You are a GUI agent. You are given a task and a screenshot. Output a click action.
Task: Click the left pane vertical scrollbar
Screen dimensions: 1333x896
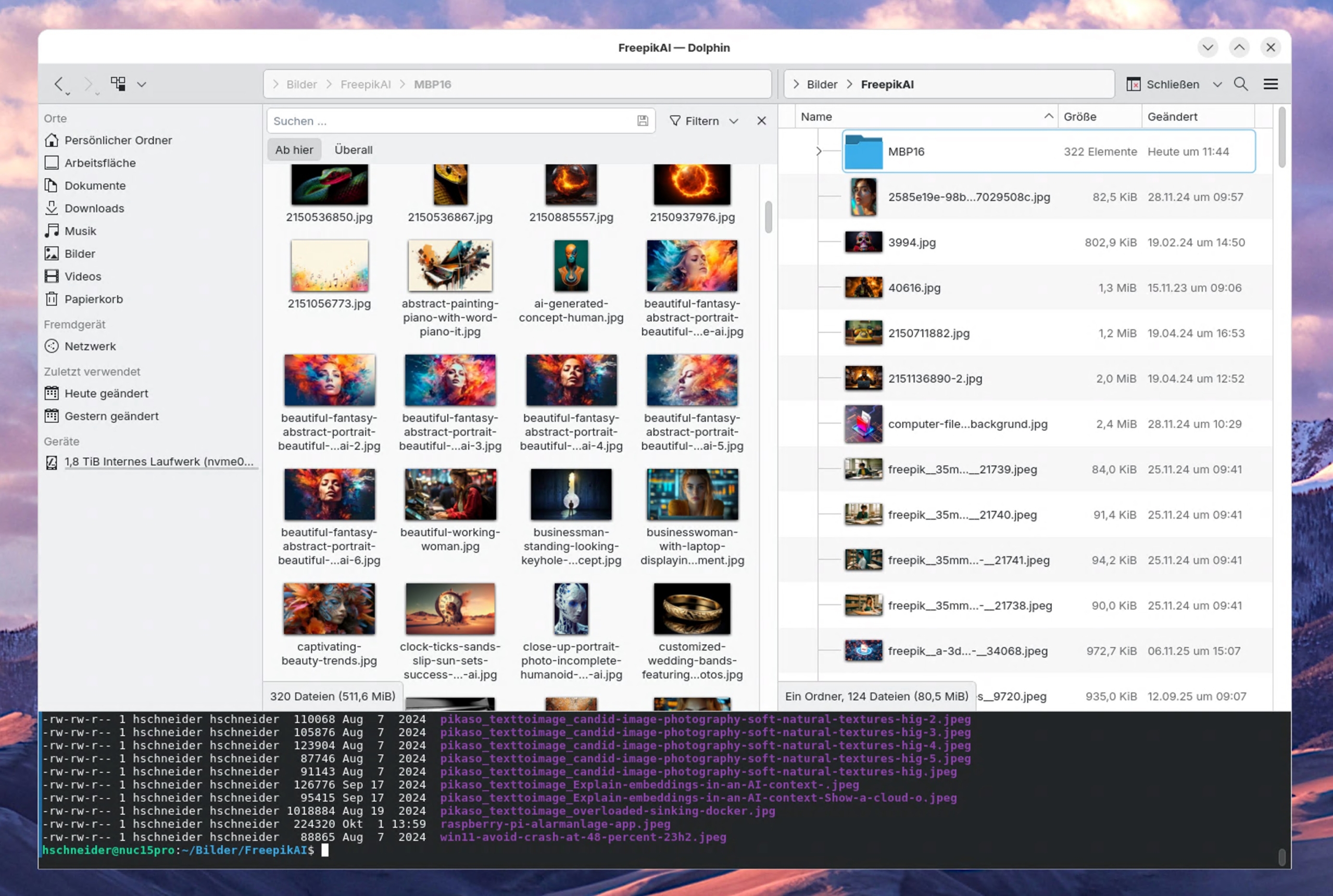click(x=768, y=217)
